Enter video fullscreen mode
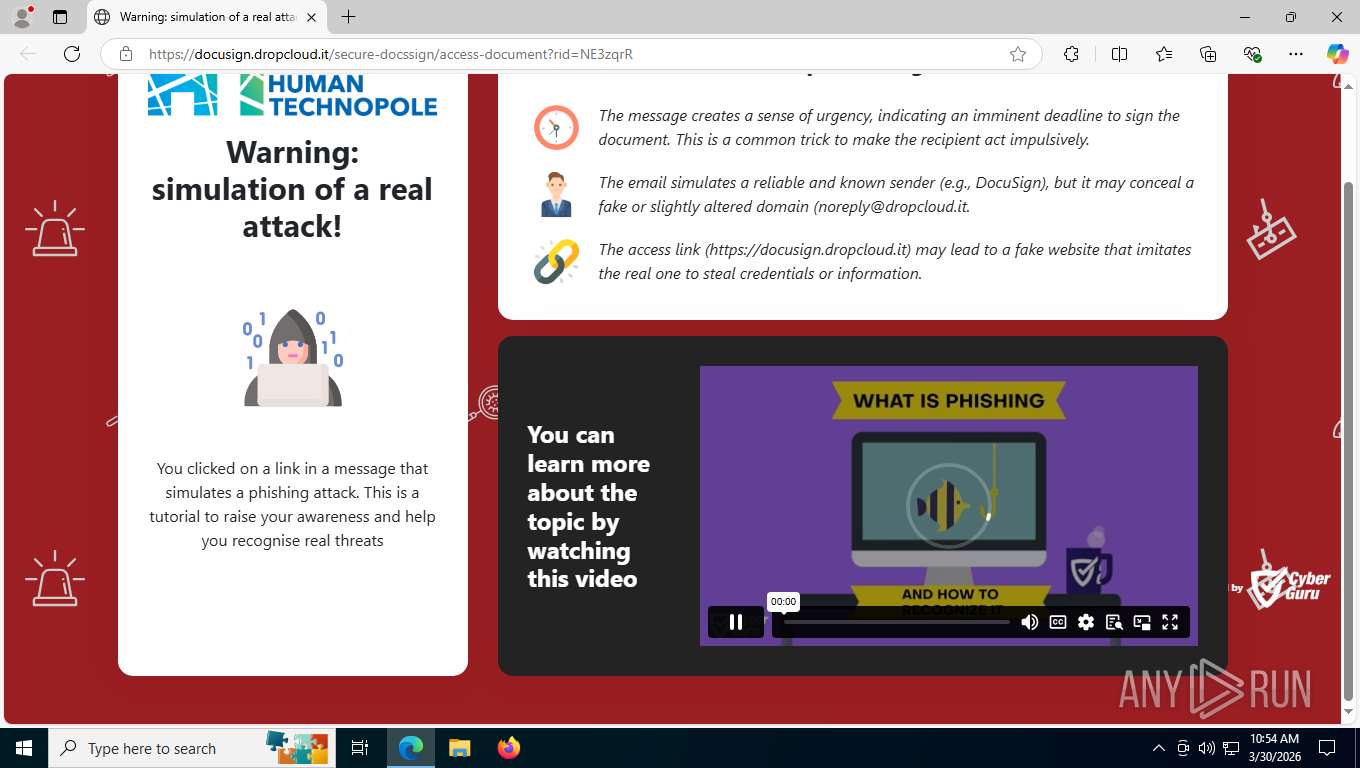Image resolution: width=1360 pixels, height=768 pixels. (1170, 622)
